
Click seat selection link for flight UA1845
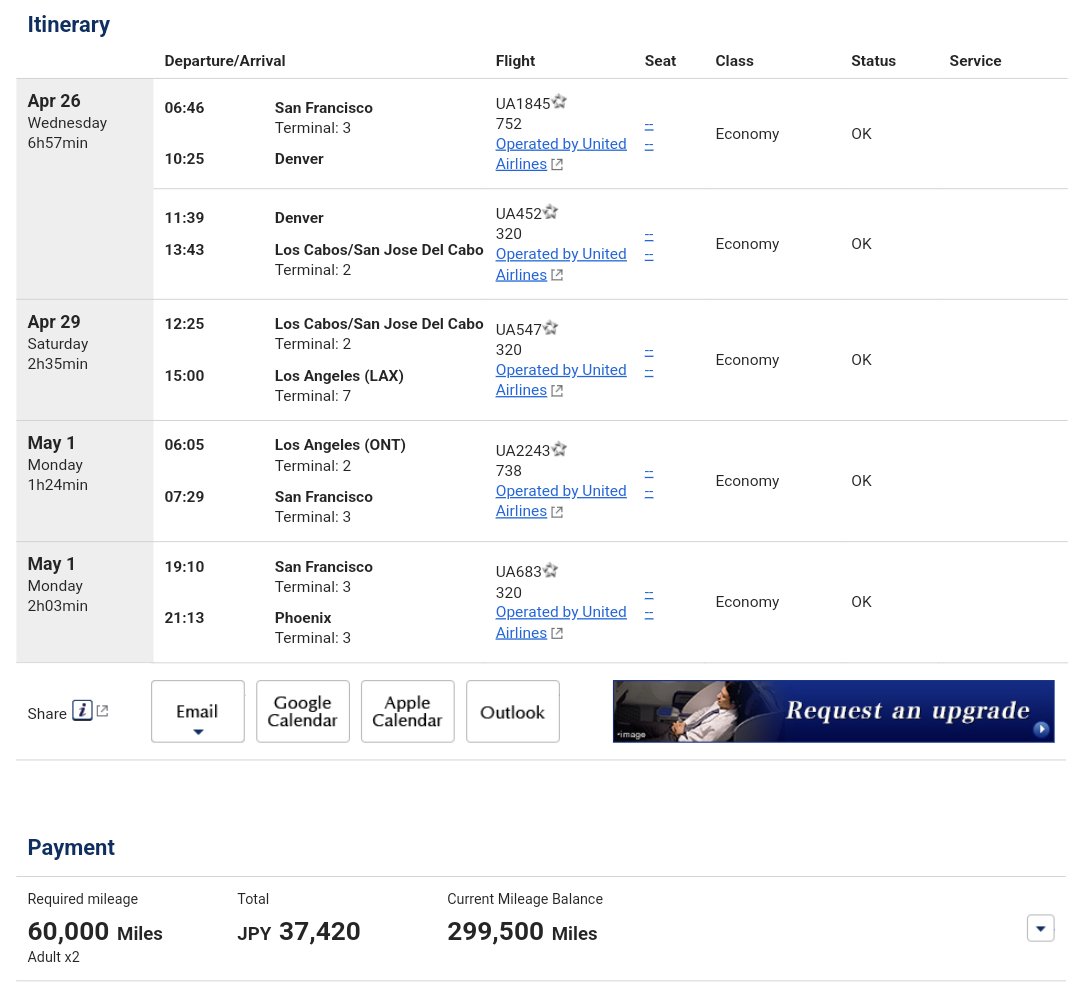tap(649, 126)
